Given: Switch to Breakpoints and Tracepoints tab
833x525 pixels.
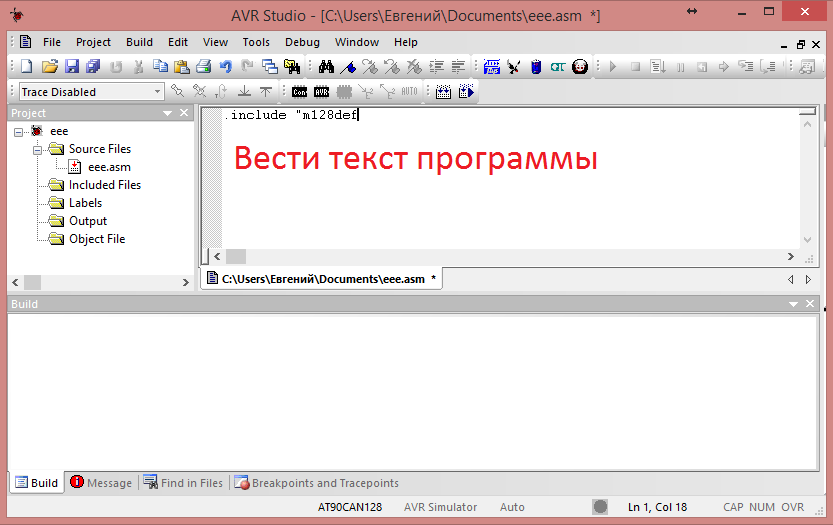Looking at the screenshot, I should point(317,482).
